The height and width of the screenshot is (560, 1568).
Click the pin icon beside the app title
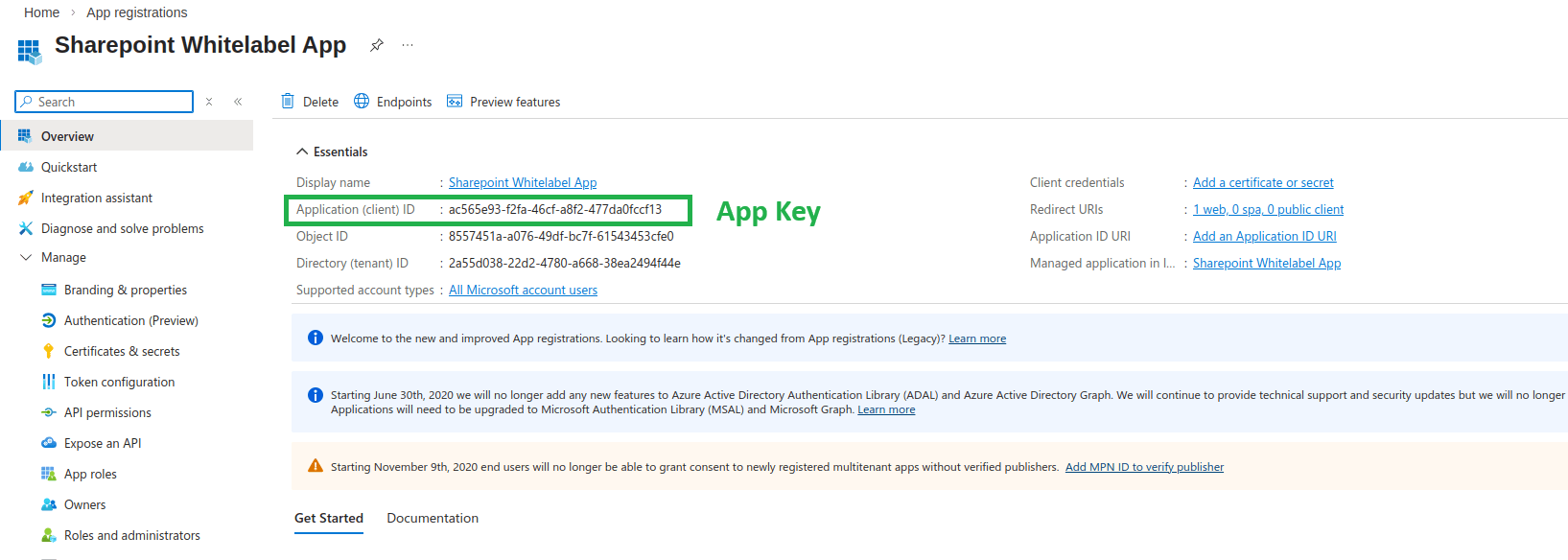[x=377, y=45]
